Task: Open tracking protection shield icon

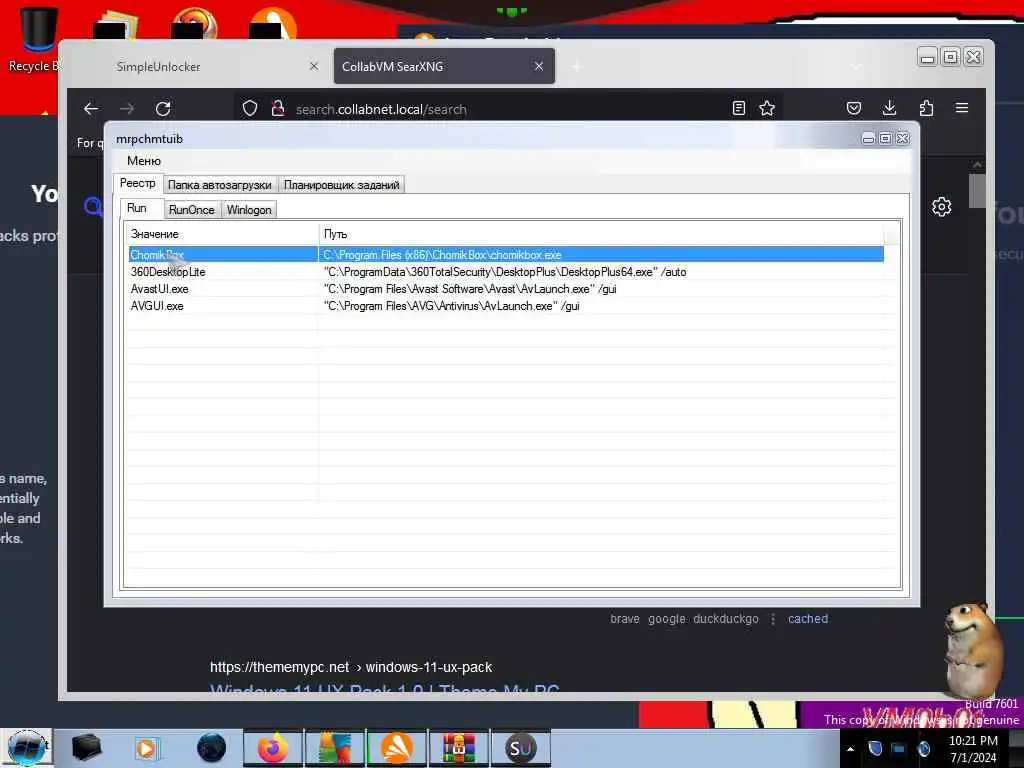Action: click(x=249, y=108)
